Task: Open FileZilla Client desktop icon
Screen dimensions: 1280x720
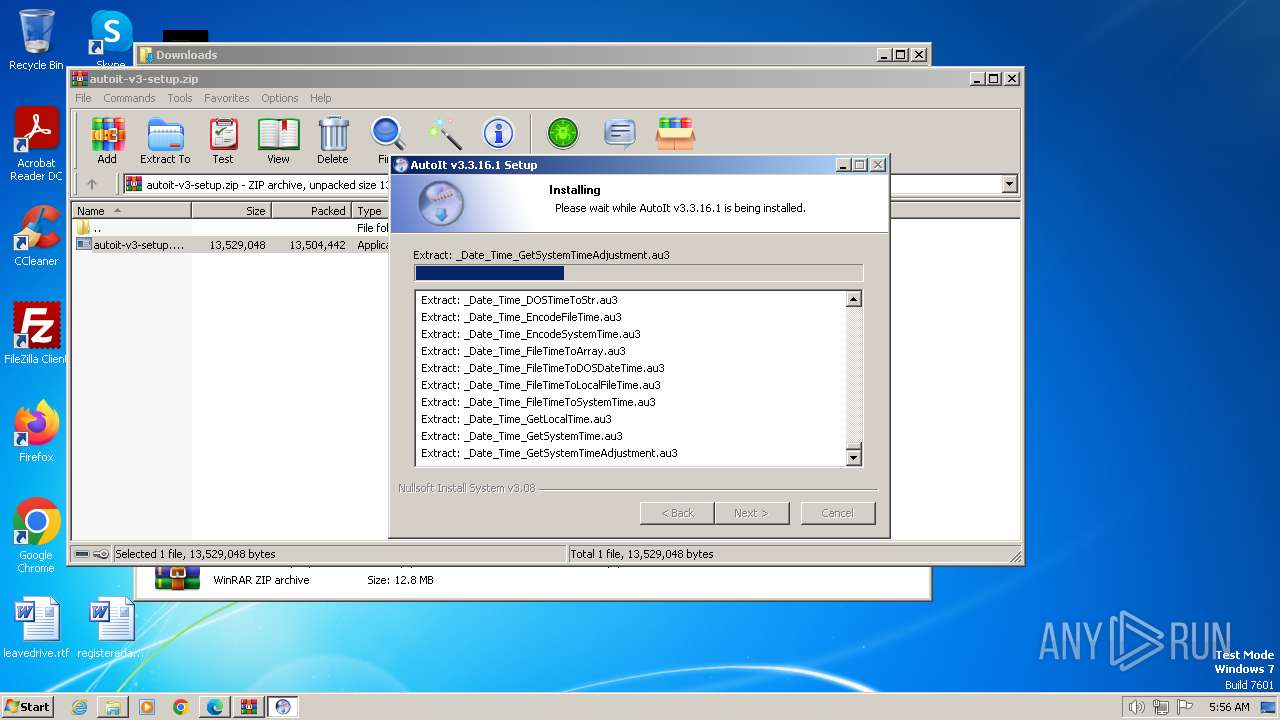Action: click(36, 333)
